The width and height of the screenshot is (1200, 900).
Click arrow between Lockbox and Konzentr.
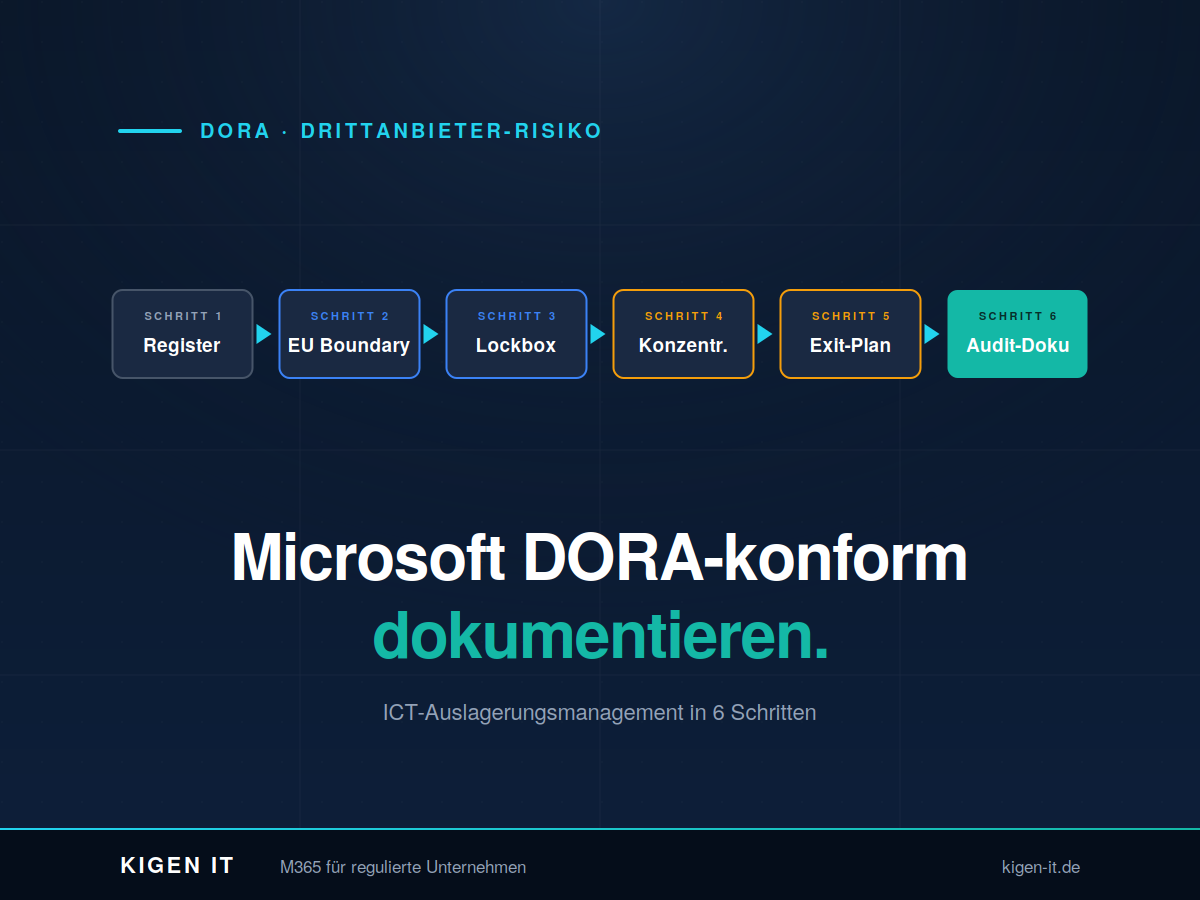point(598,334)
